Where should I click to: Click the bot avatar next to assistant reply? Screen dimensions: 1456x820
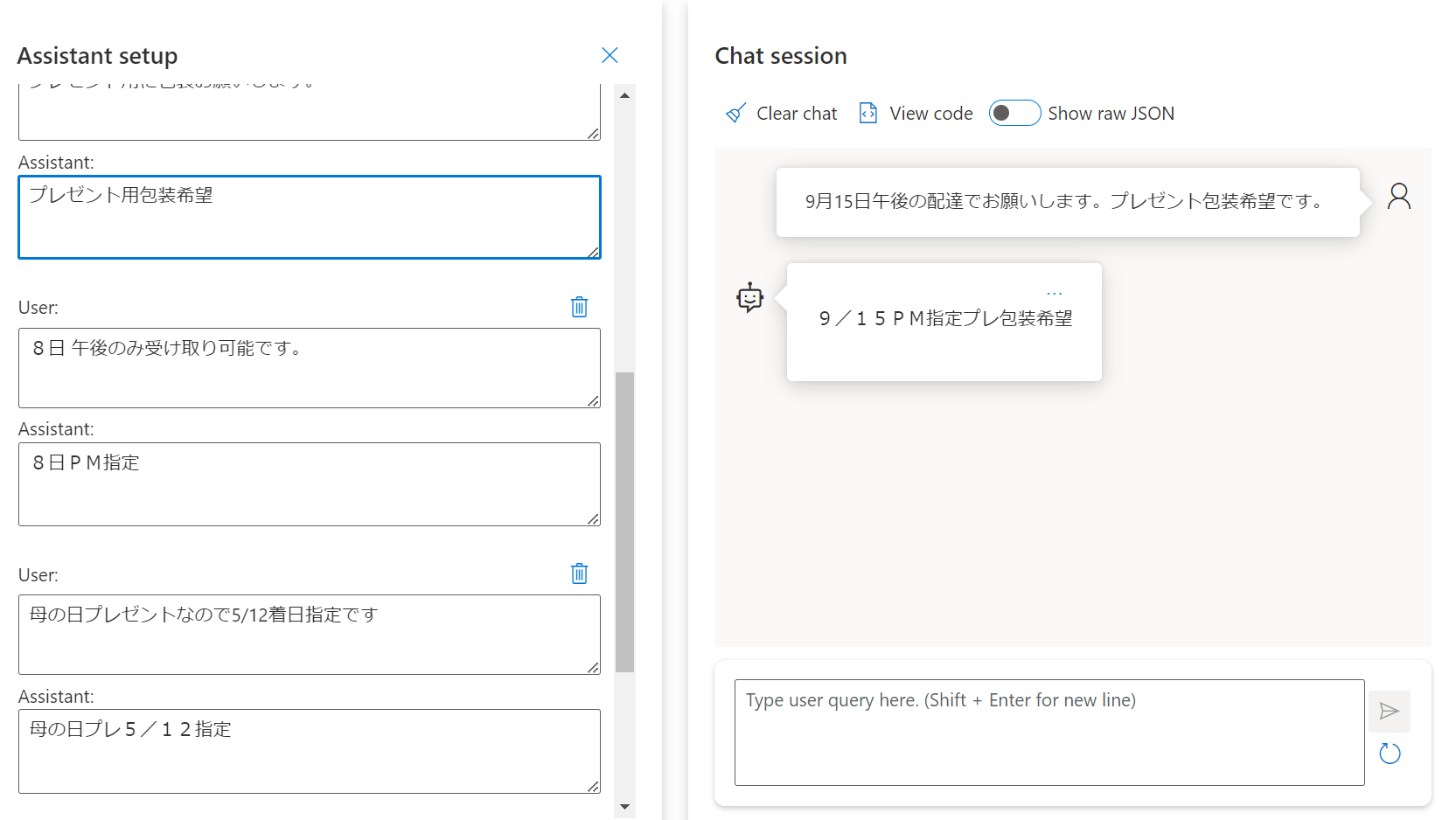point(749,297)
